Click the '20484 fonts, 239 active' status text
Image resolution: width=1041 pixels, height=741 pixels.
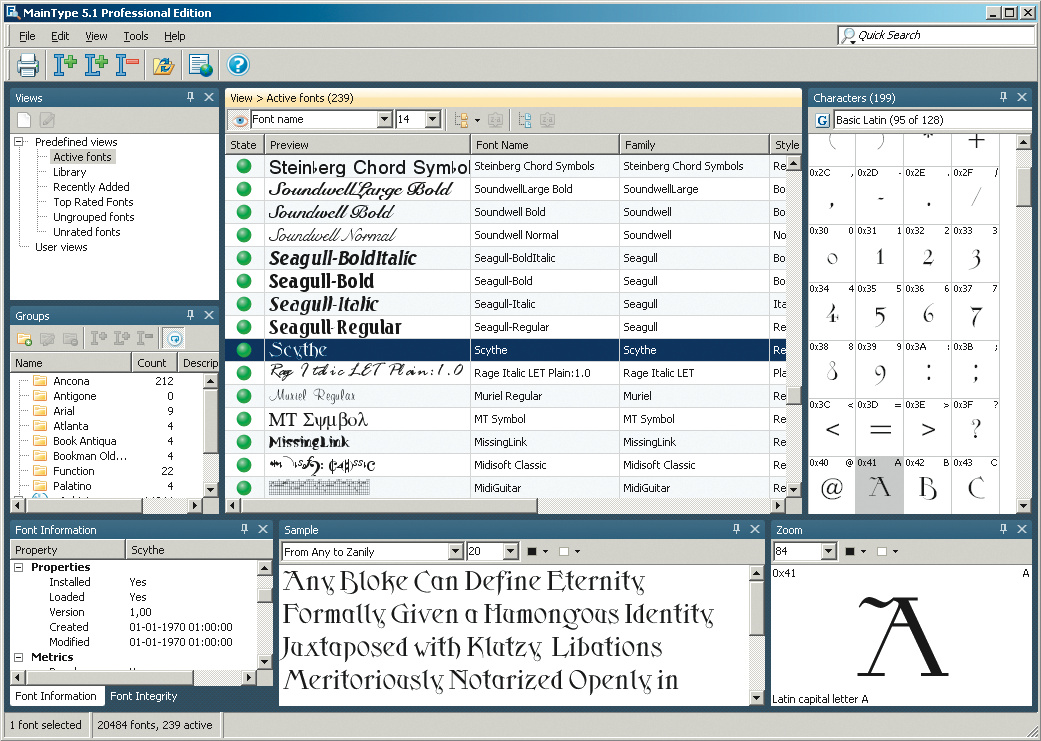pyautogui.click(x=155, y=724)
